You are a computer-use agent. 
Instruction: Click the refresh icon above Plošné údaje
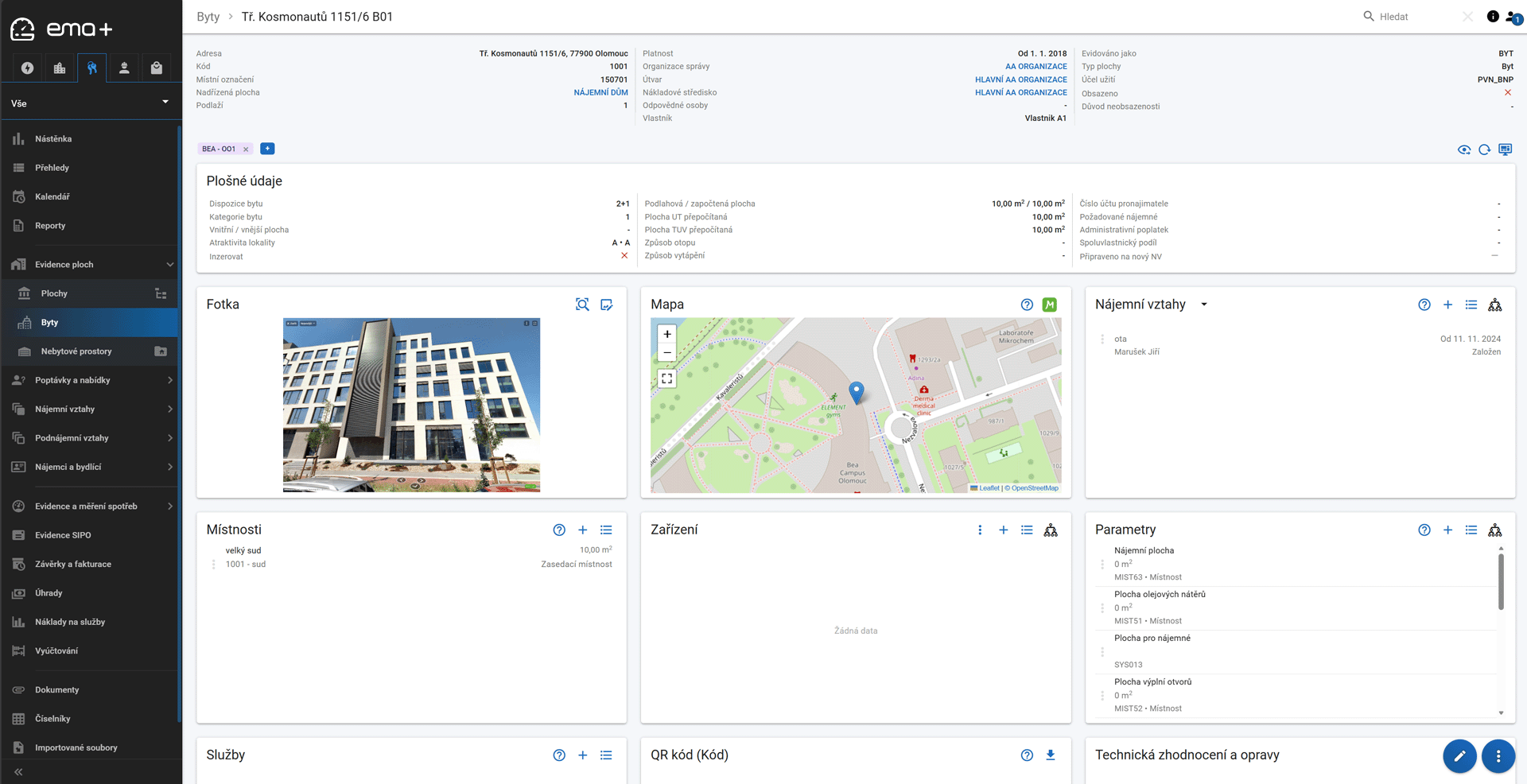(x=1484, y=149)
